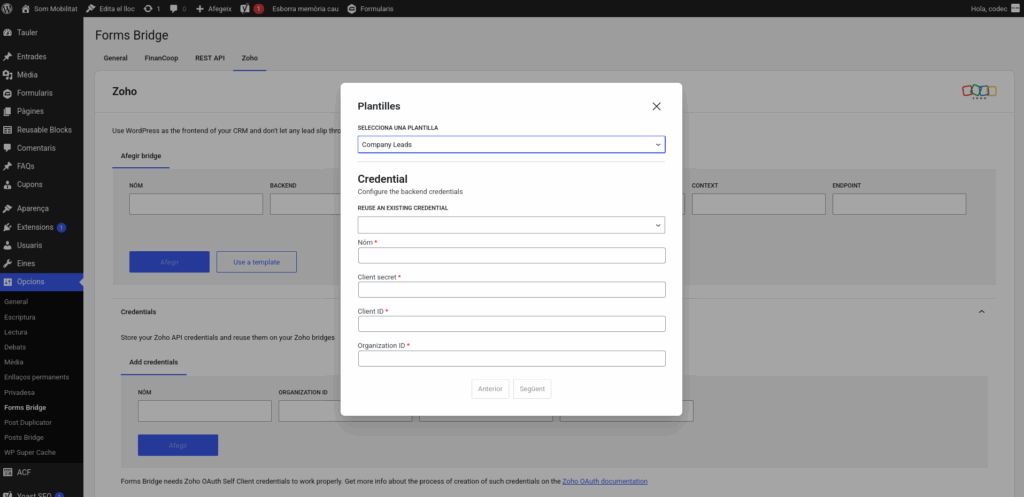Open Post Duplicator submenu item
The height and width of the screenshot is (497, 1024).
[x=28, y=423]
